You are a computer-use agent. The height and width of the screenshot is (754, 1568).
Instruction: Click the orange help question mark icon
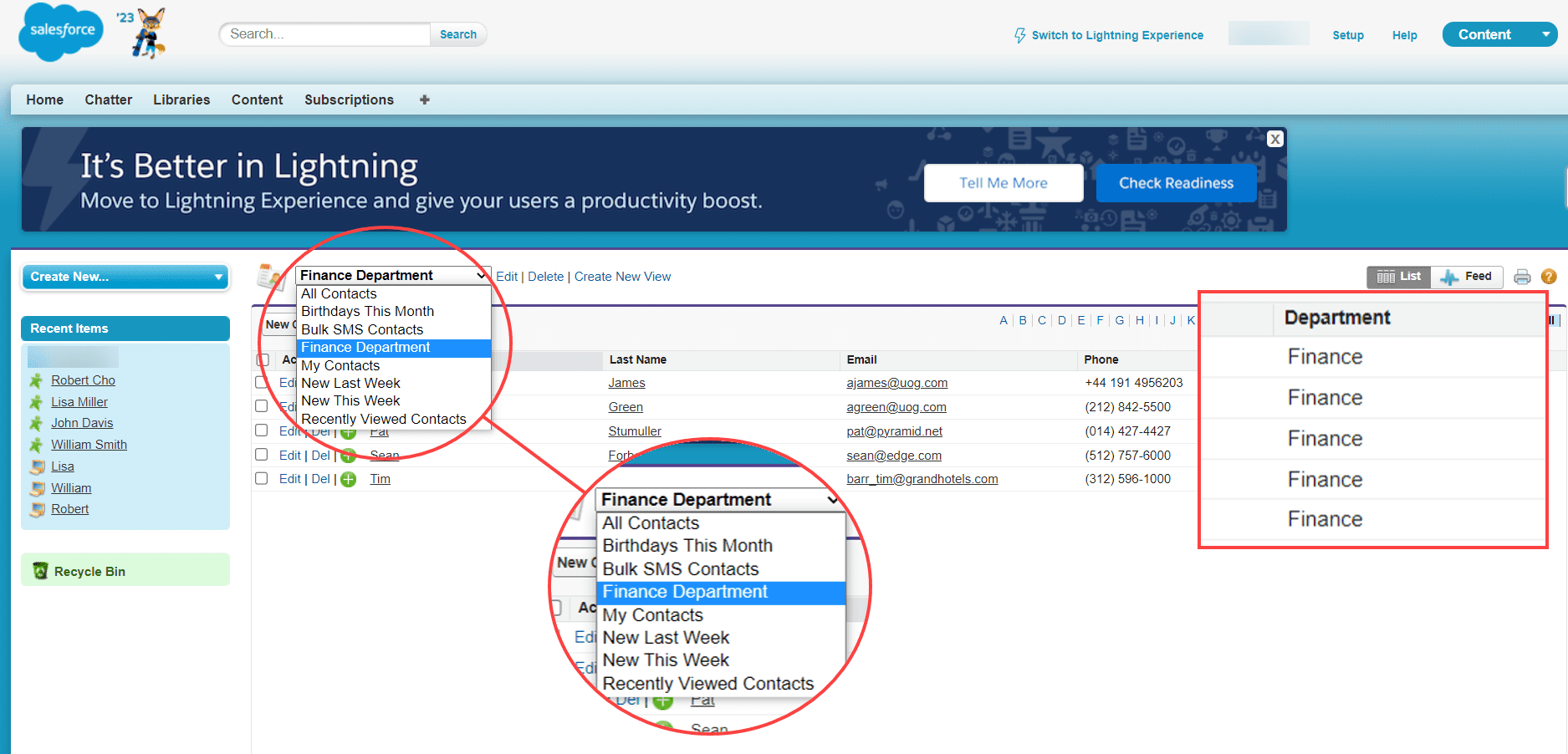point(1549,277)
